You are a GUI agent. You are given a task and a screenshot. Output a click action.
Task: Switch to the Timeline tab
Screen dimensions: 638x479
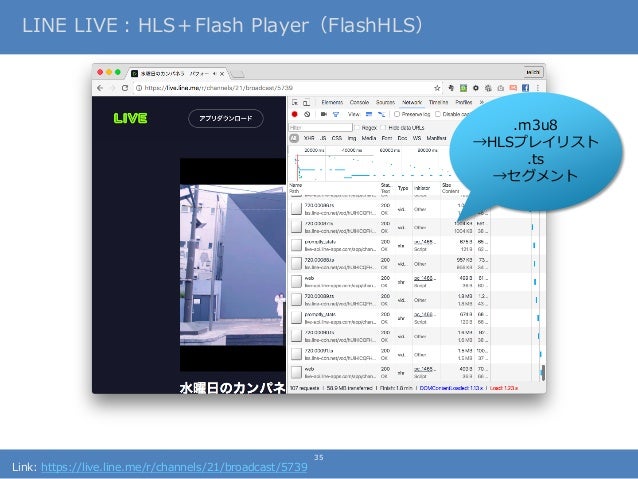click(x=438, y=102)
